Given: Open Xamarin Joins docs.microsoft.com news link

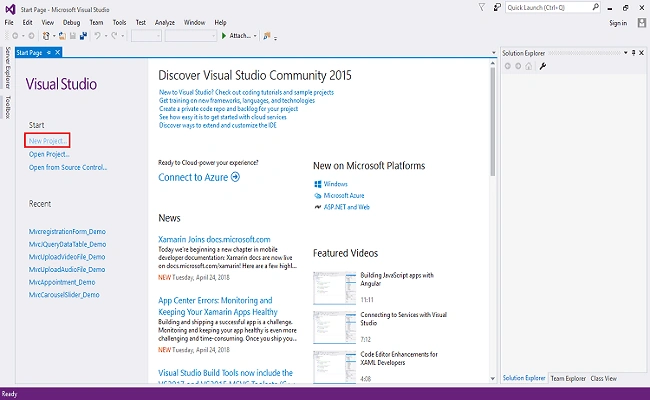Looking at the screenshot, I should point(214,239).
